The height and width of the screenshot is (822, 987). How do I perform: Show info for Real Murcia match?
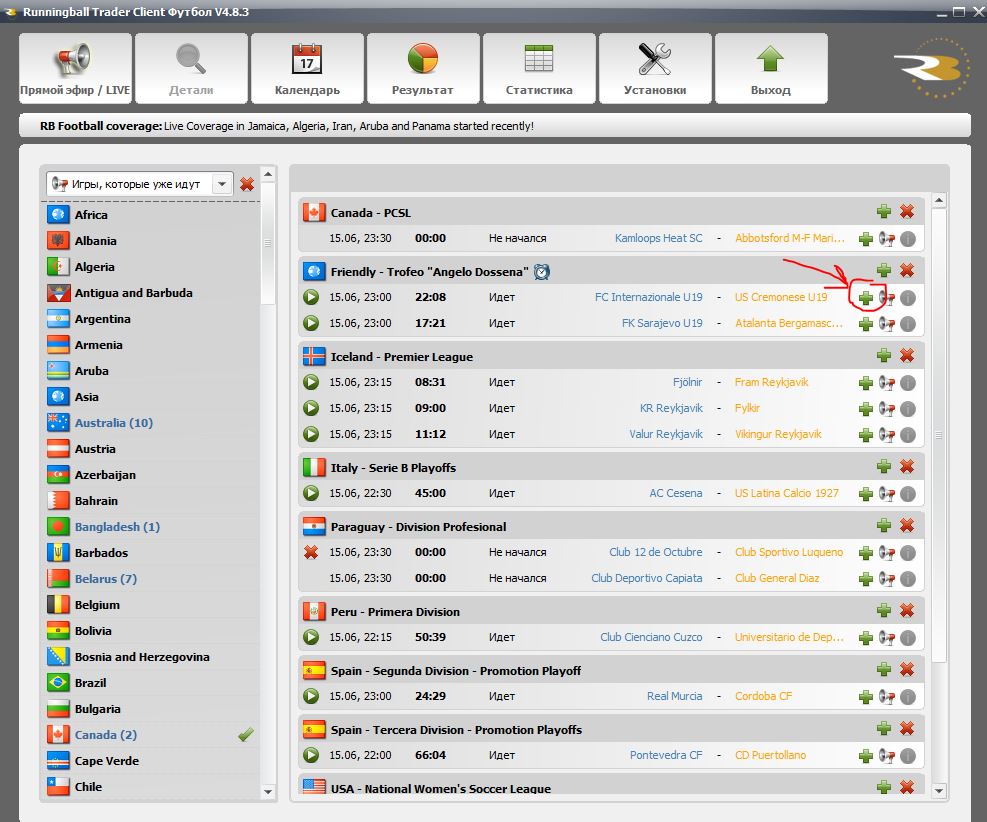click(x=908, y=697)
